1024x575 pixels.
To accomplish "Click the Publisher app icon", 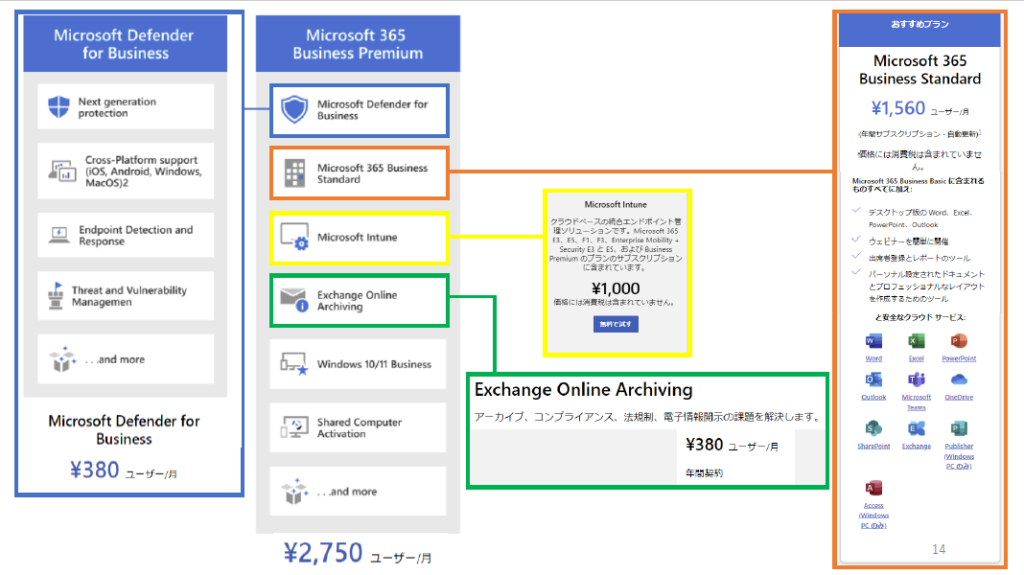I will [x=959, y=429].
